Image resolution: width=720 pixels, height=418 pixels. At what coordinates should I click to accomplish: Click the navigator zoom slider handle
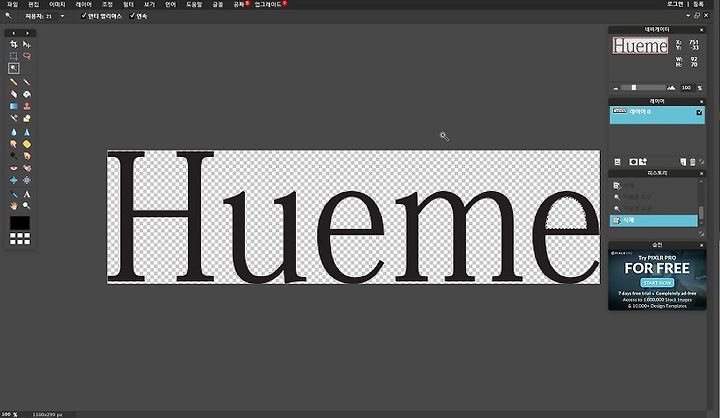(634, 88)
